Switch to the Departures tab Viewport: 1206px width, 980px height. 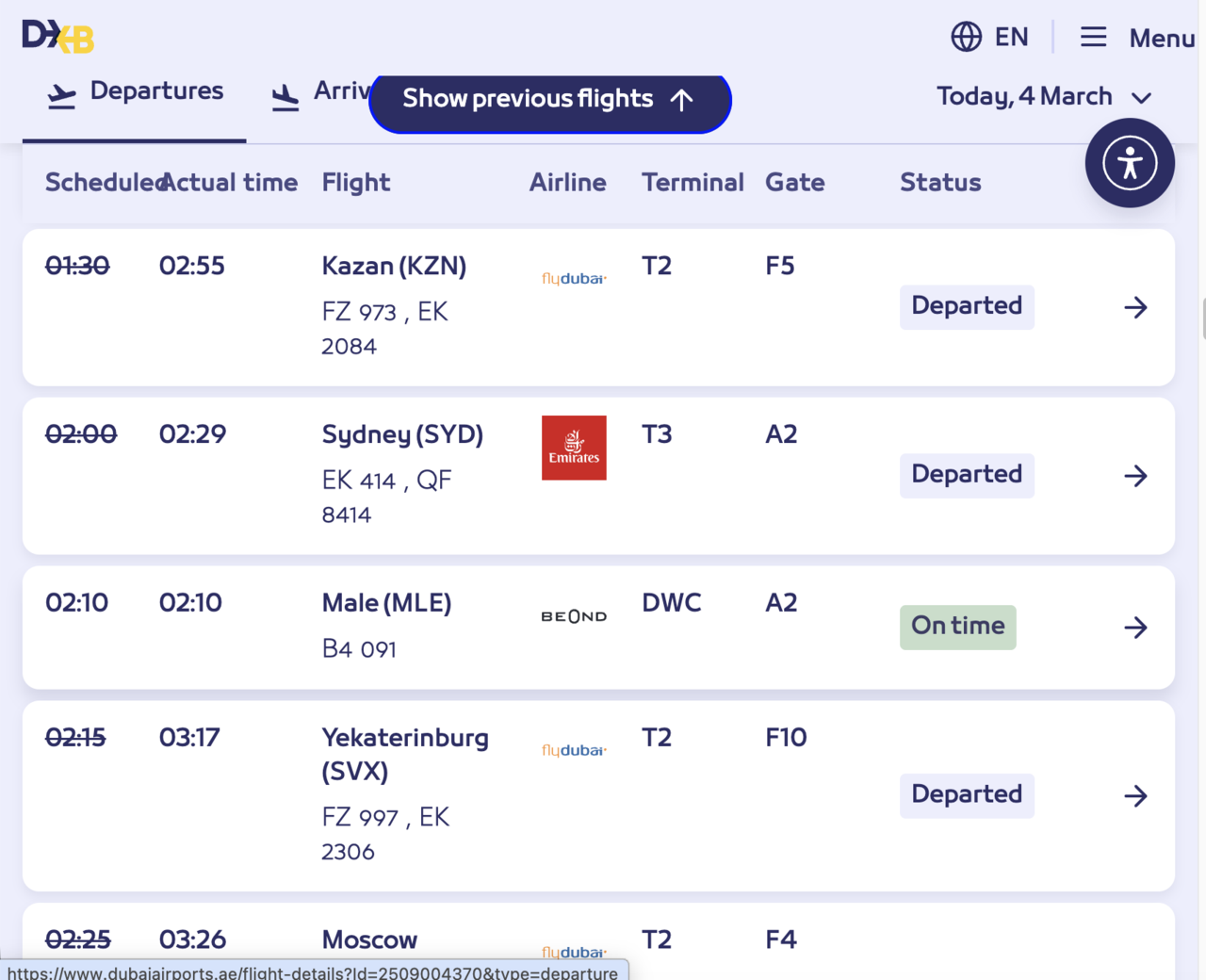pos(135,92)
